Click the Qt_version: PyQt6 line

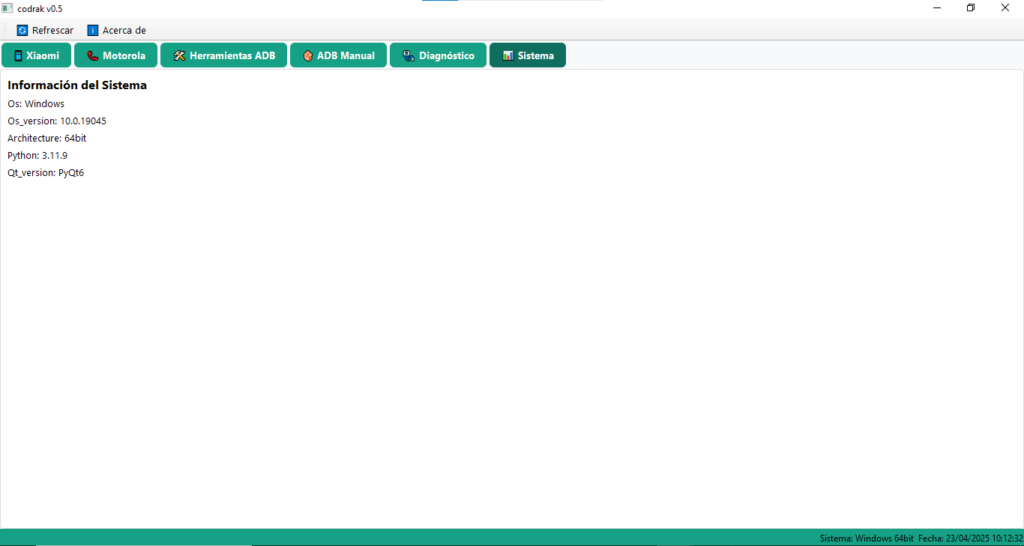[46, 172]
